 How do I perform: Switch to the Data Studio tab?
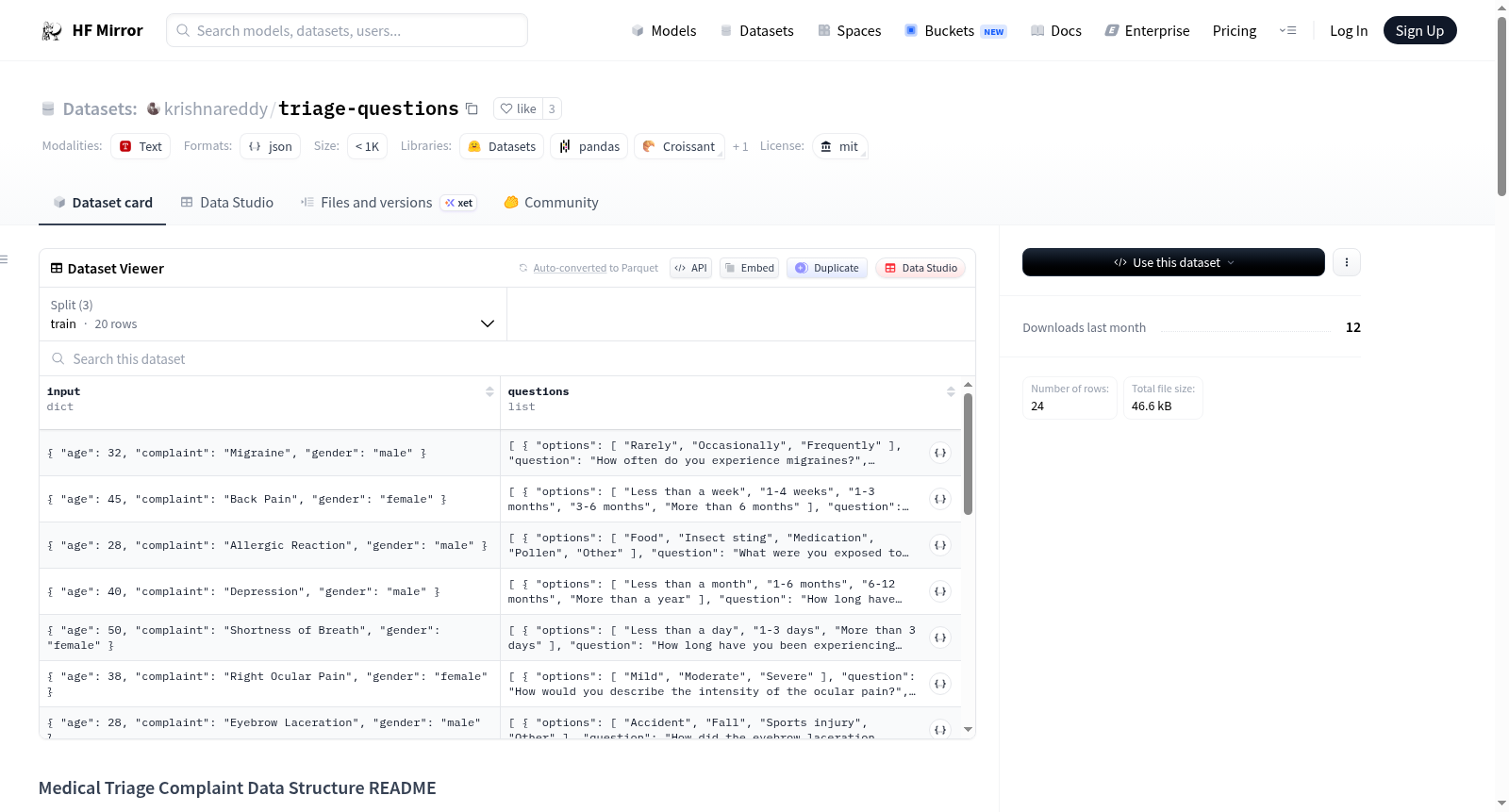(x=227, y=203)
